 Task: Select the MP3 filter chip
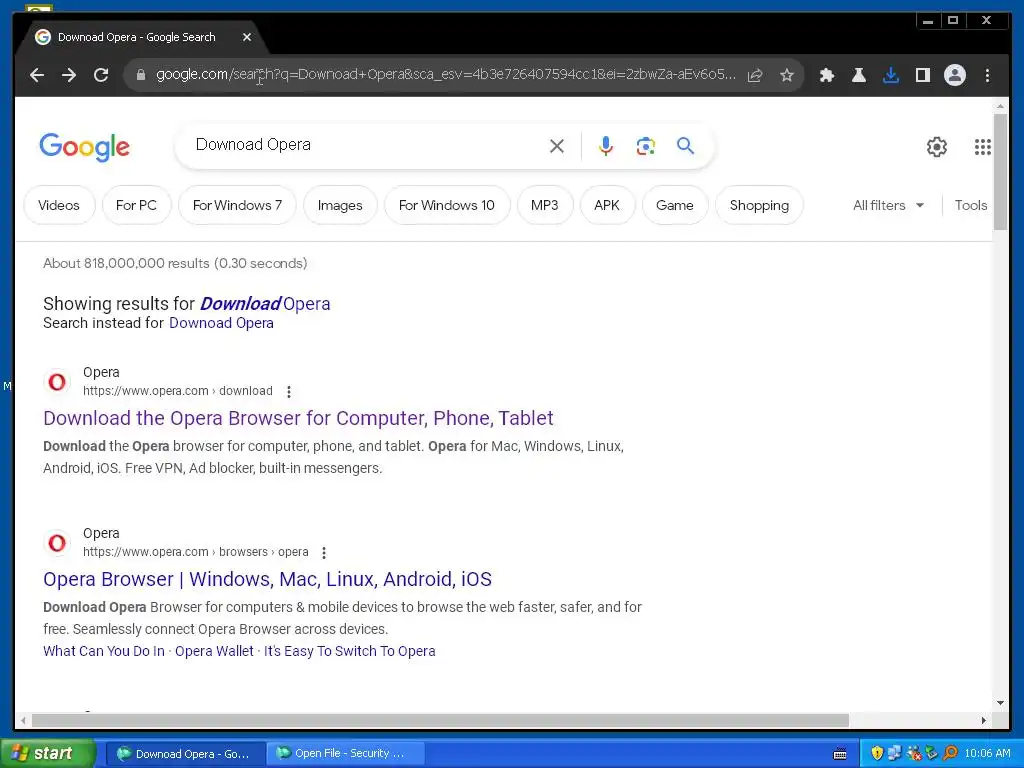pyautogui.click(x=545, y=205)
